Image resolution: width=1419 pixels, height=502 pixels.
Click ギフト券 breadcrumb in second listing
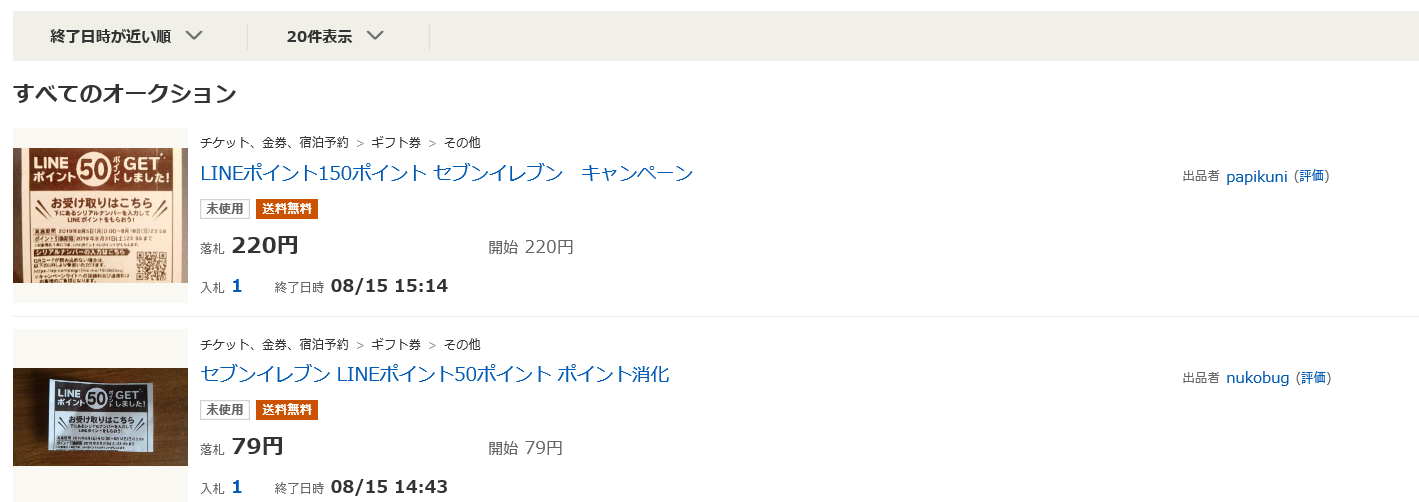click(x=396, y=345)
